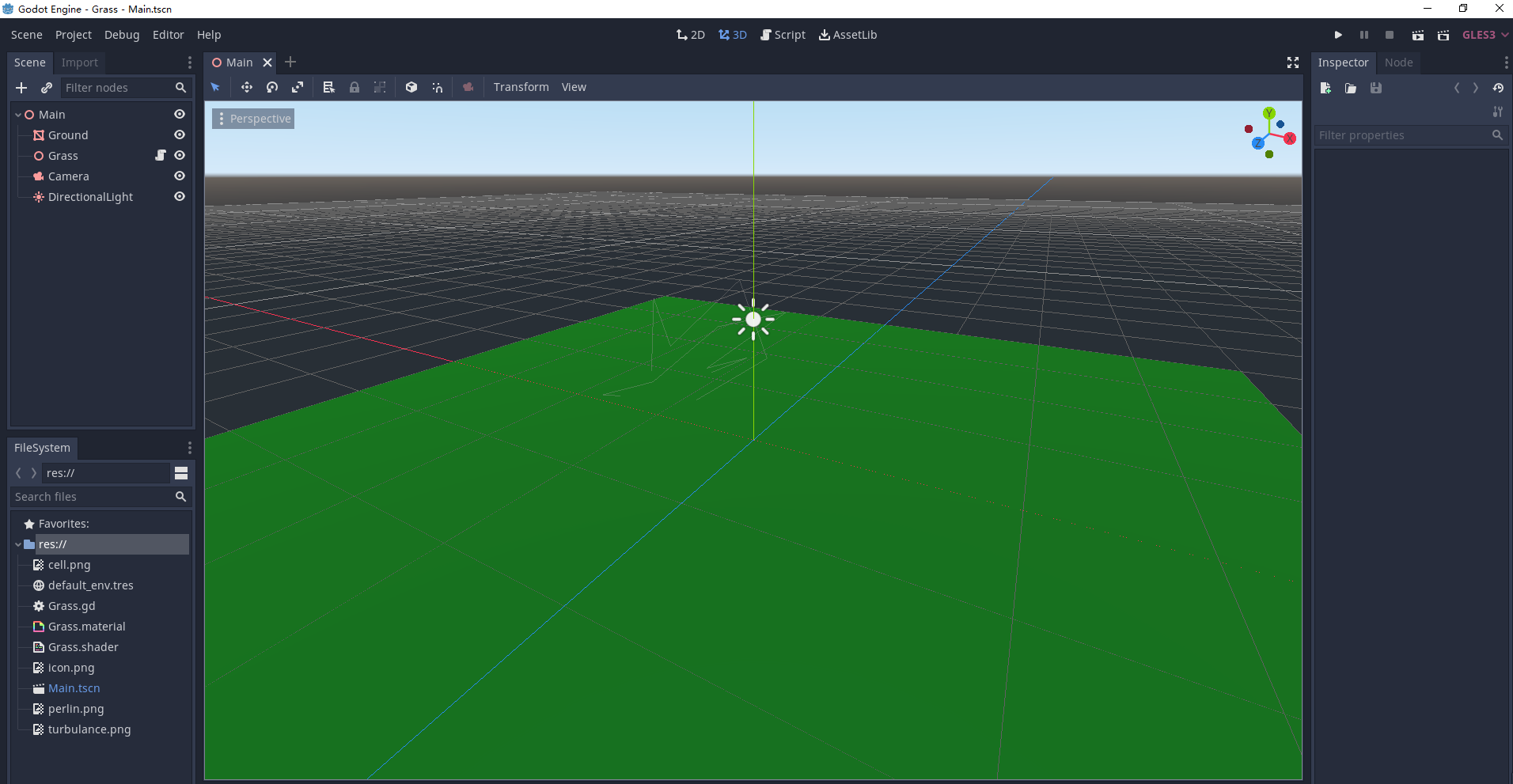The width and height of the screenshot is (1513, 784).
Task: Open the Perspective view dropdown
Action: point(253,119)
